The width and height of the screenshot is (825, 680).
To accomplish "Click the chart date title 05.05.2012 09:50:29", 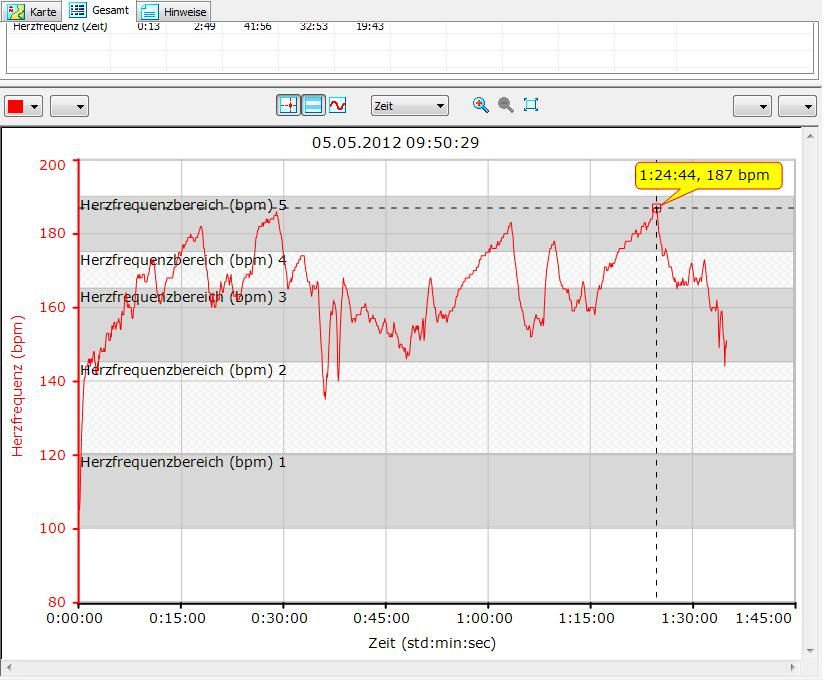I will (x=395, y=142).
